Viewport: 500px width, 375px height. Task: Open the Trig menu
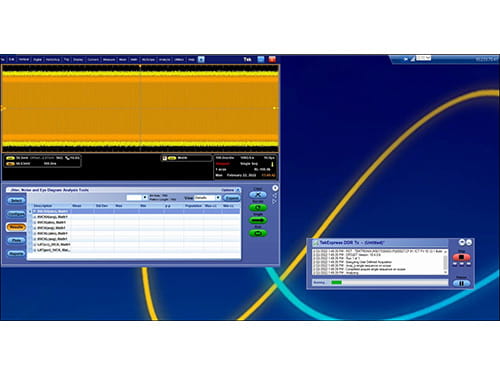click(67, 59)
